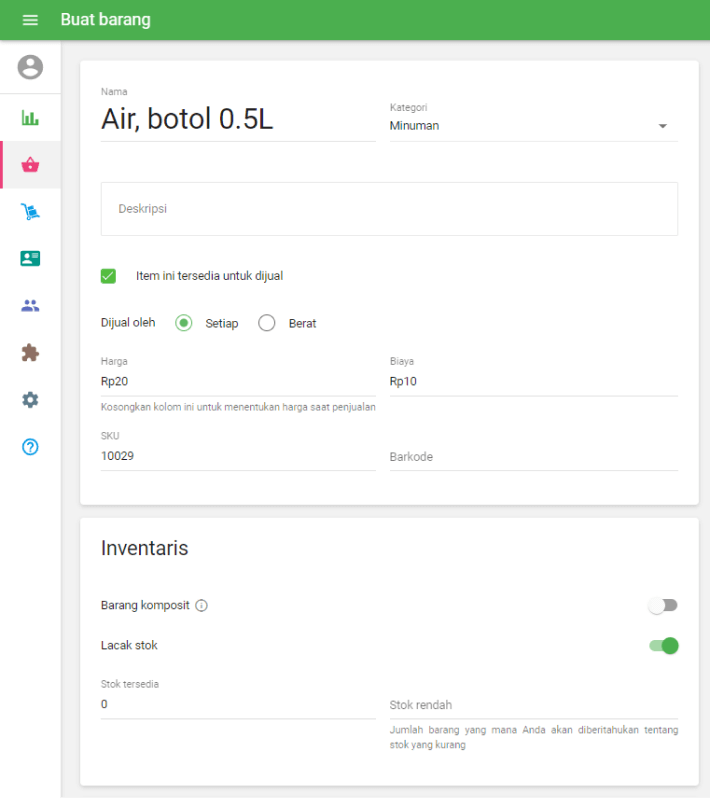Viewport: 710px width, 798px height.
Task: Click info icon next to Barang komposit
Action: tap(201, 606)
